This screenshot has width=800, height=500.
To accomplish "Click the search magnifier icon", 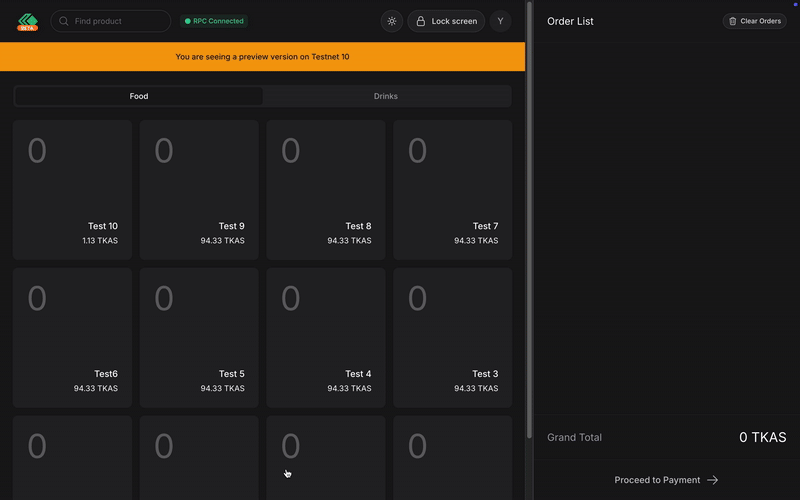I will tap(64, 21).
